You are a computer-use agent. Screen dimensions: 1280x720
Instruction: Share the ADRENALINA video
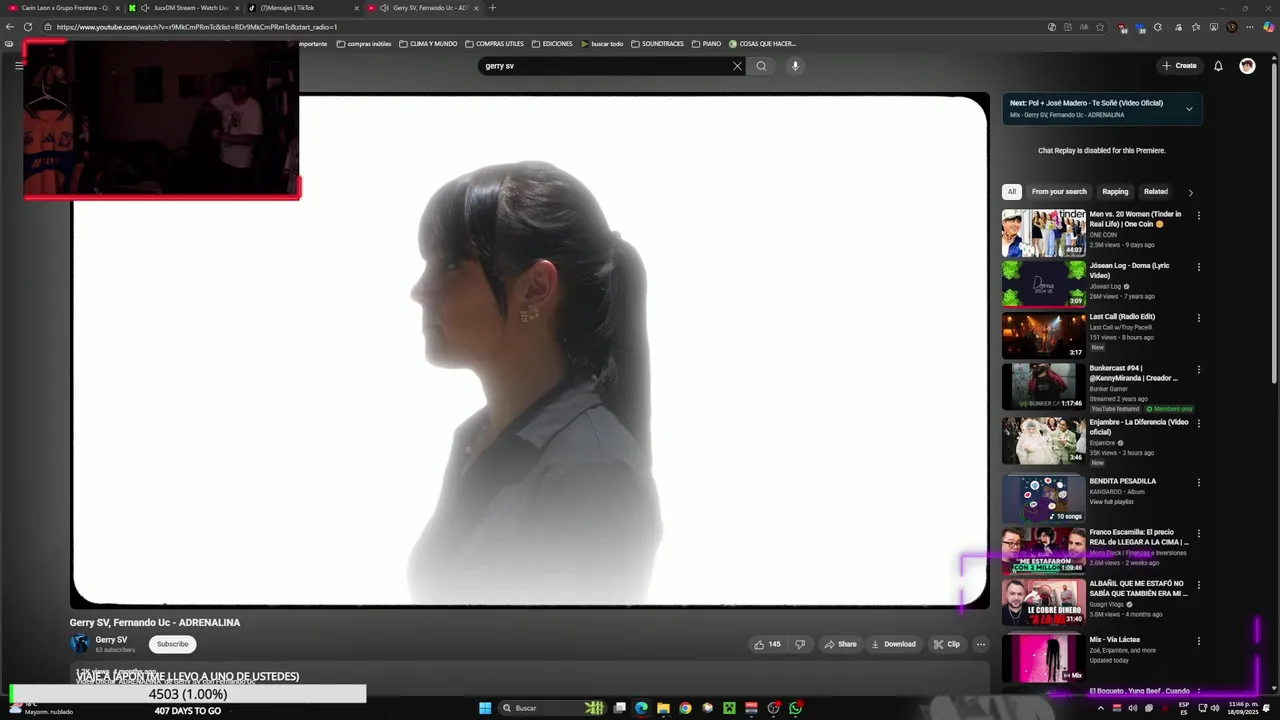[x=840, y=644]
